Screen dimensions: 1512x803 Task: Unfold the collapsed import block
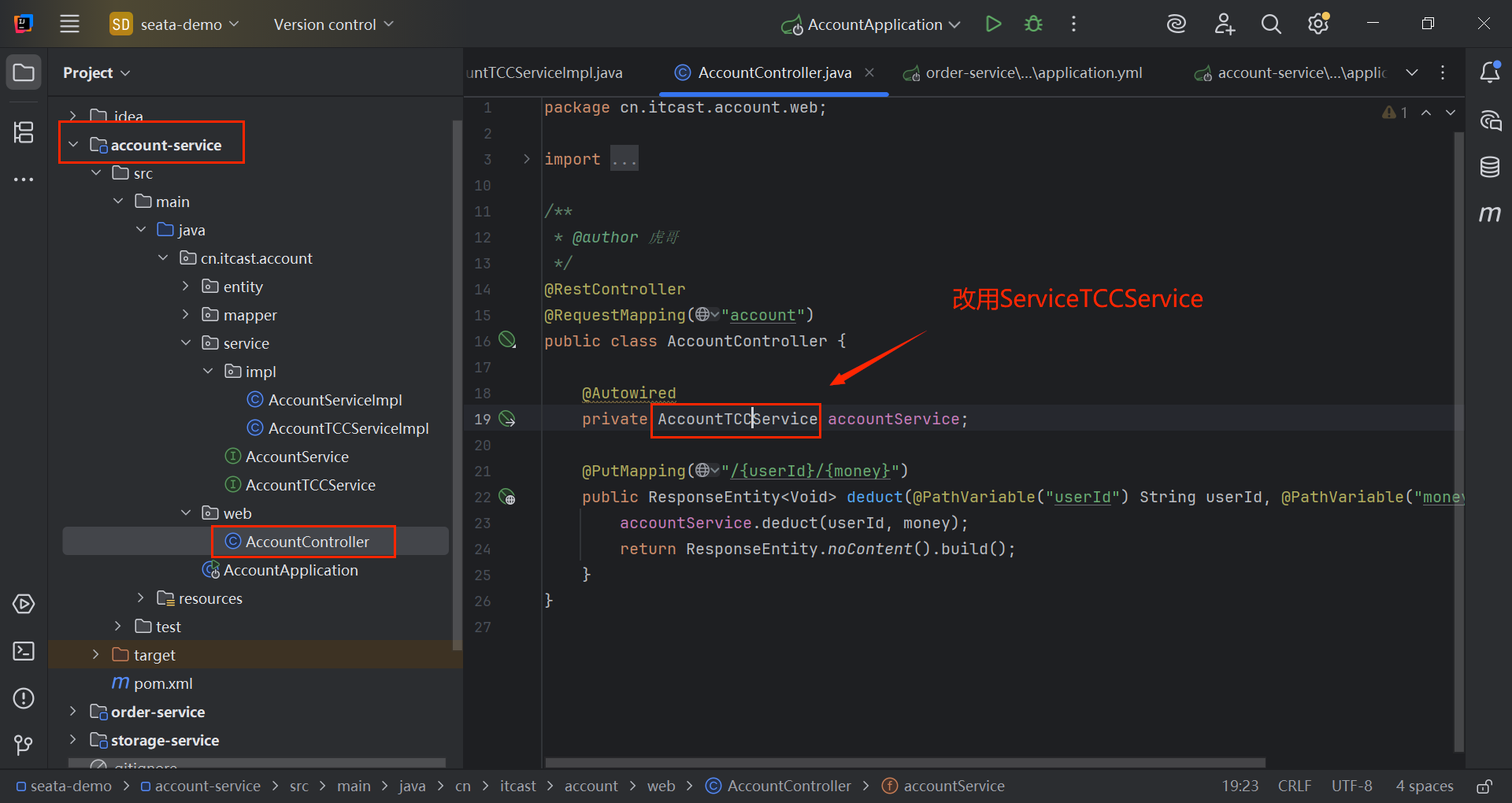pos(527,159)
